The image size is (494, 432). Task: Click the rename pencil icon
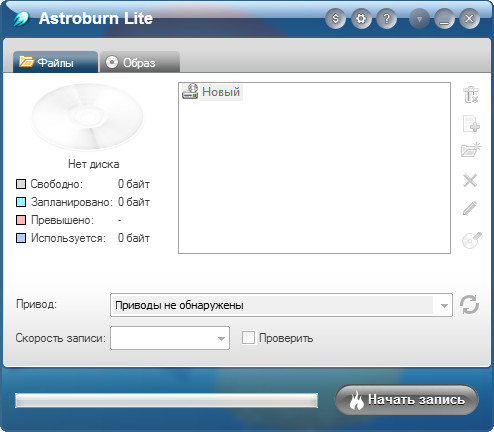pyautogui.click(x=470, y=208)
